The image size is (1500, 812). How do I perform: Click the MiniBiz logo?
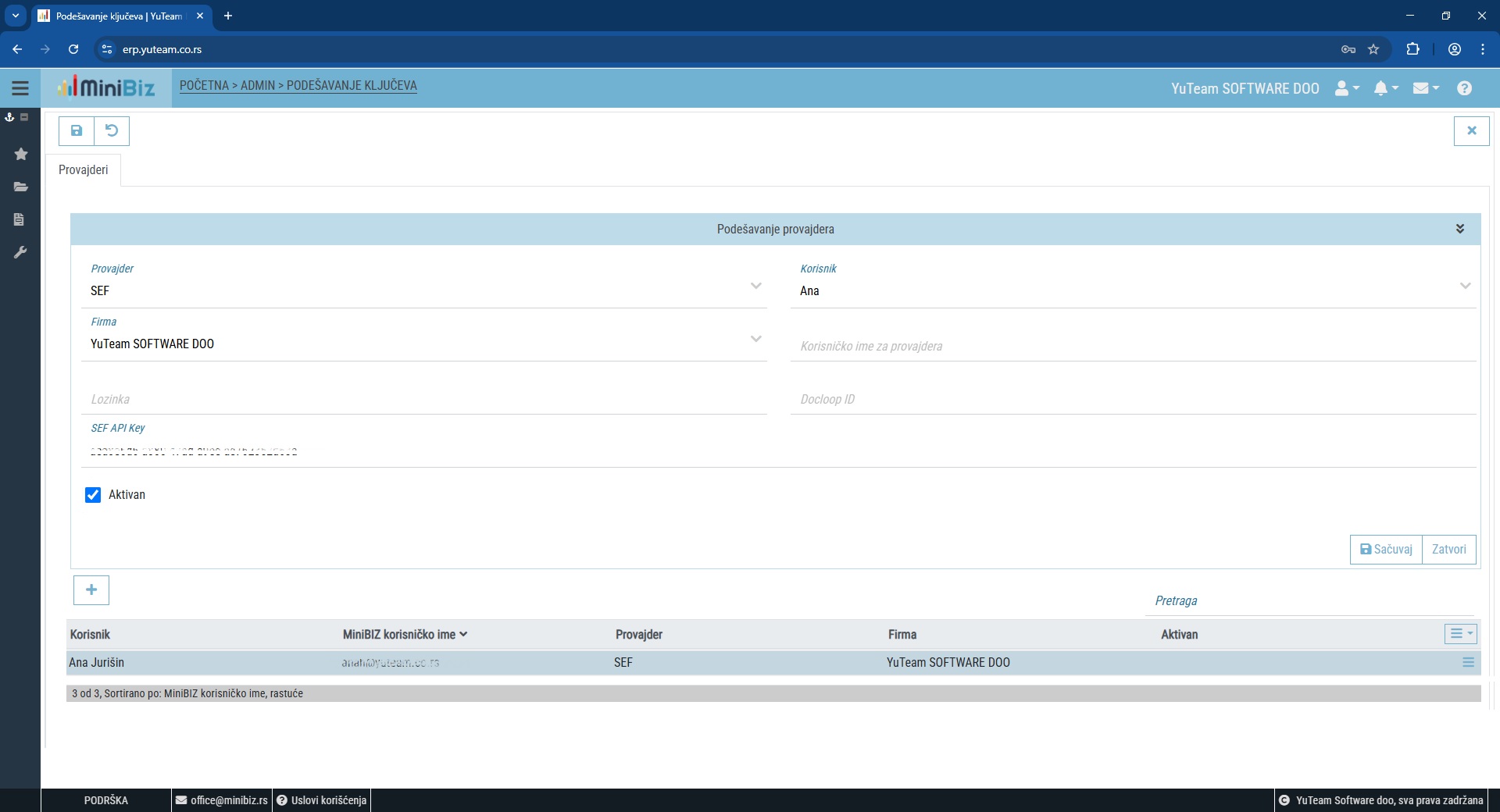click(106, 87)
